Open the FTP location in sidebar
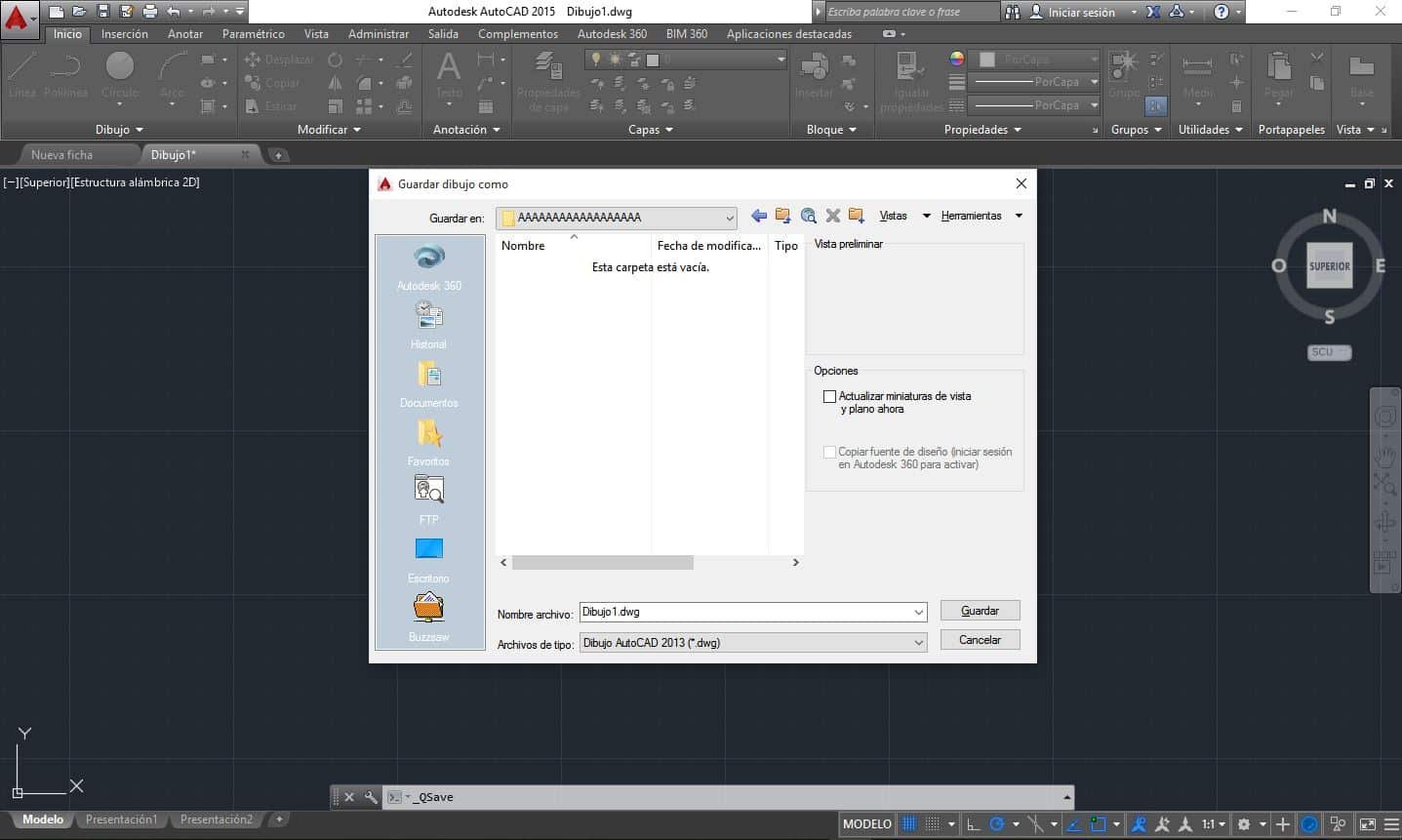The image size is (1402, 840). coord(429,500)
